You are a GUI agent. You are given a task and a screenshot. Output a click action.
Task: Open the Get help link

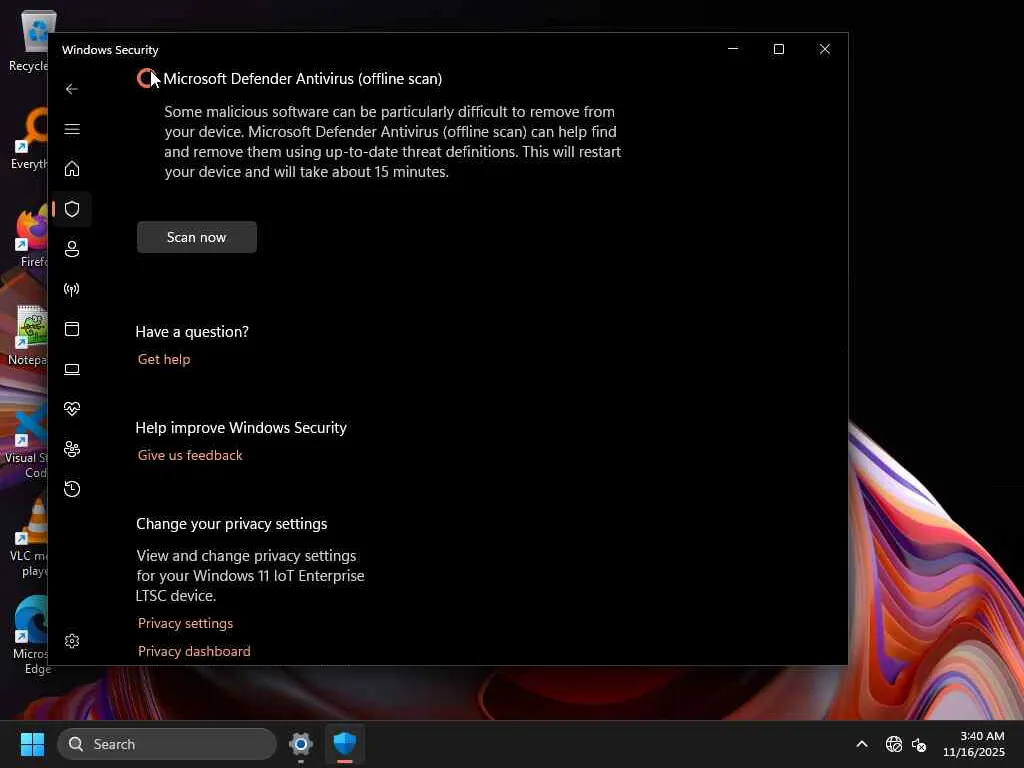point(164,359)
